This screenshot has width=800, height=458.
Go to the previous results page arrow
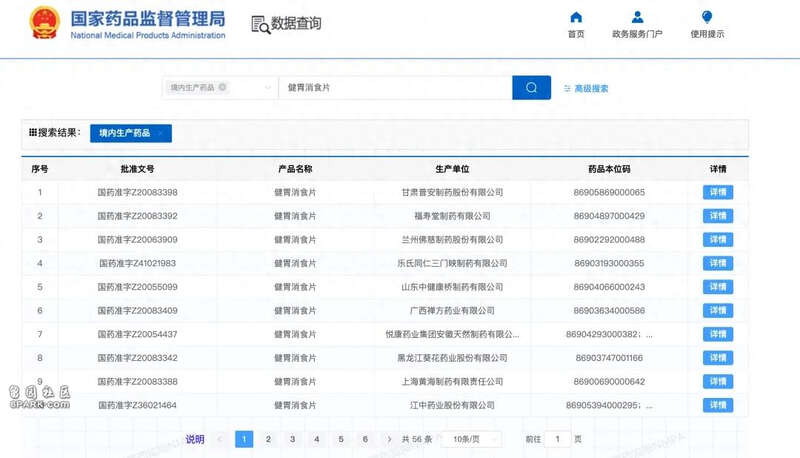(x=220, y=439)
